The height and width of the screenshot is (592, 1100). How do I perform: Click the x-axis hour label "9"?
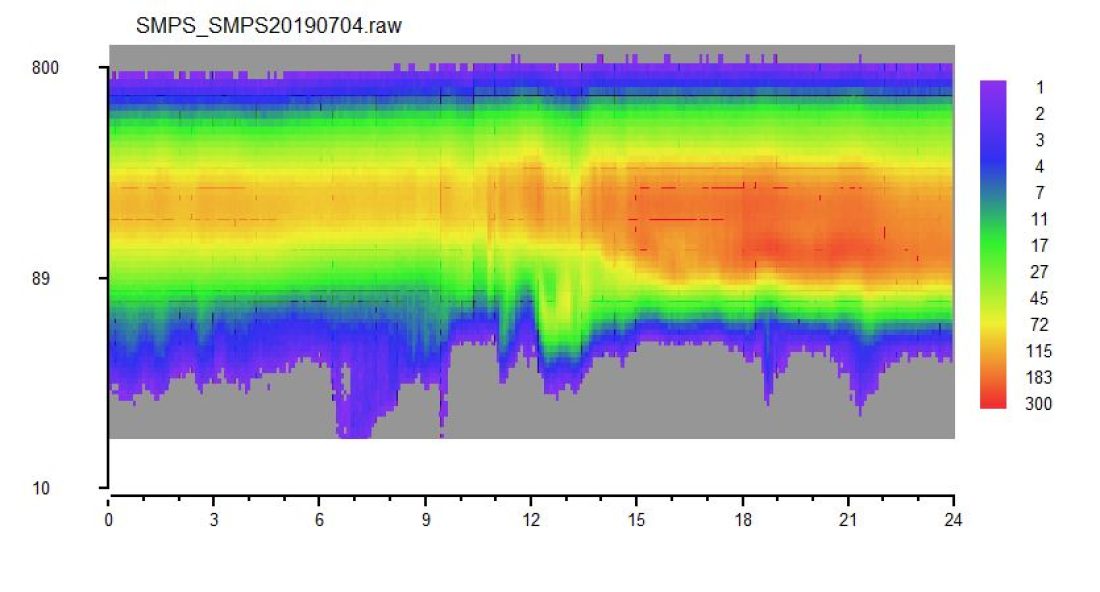(x=426, y=520)
